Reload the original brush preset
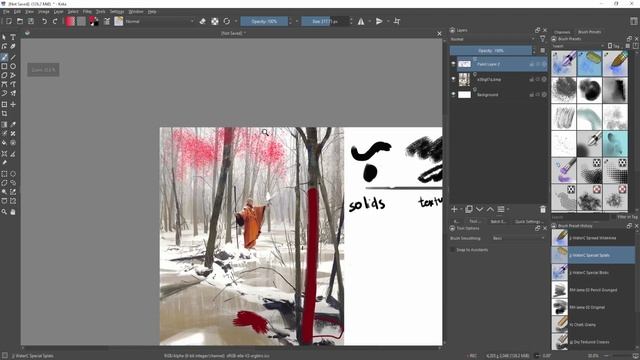Screen dimensions: 640x360 coord(227,21)
